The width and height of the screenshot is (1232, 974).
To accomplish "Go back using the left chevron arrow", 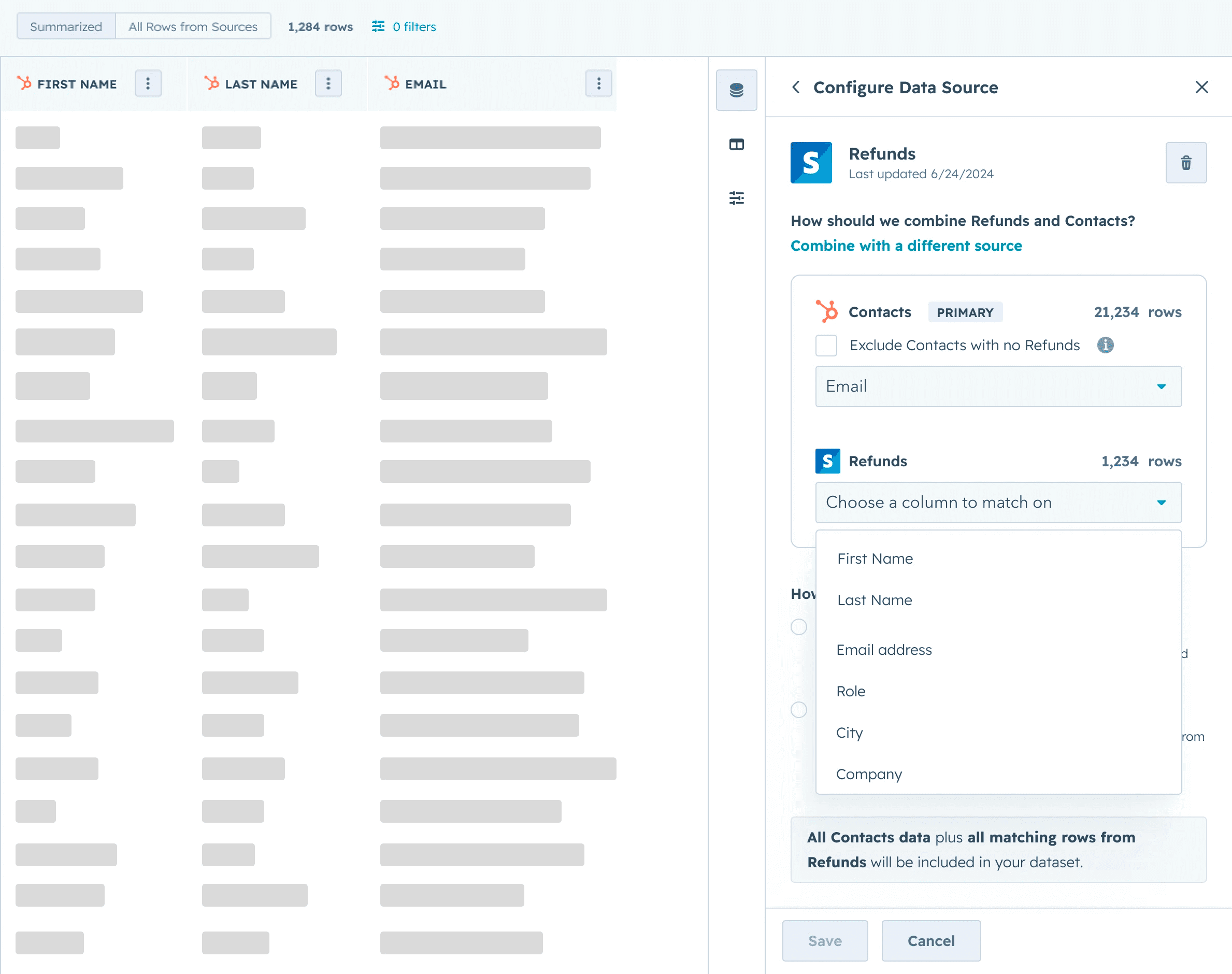I will pos(796,87).
